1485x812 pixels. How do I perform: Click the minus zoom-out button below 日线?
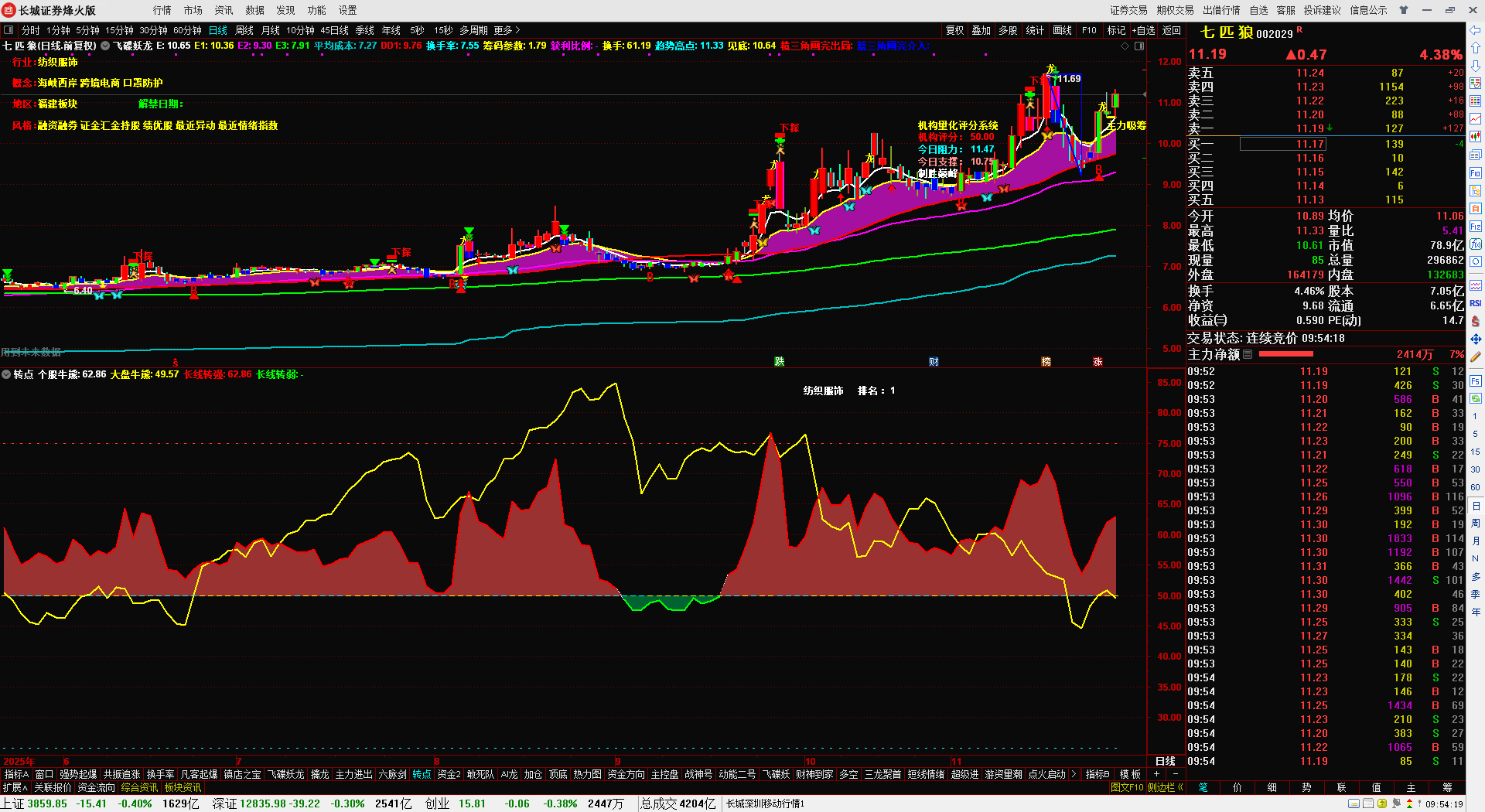[x=1176, y=774]
